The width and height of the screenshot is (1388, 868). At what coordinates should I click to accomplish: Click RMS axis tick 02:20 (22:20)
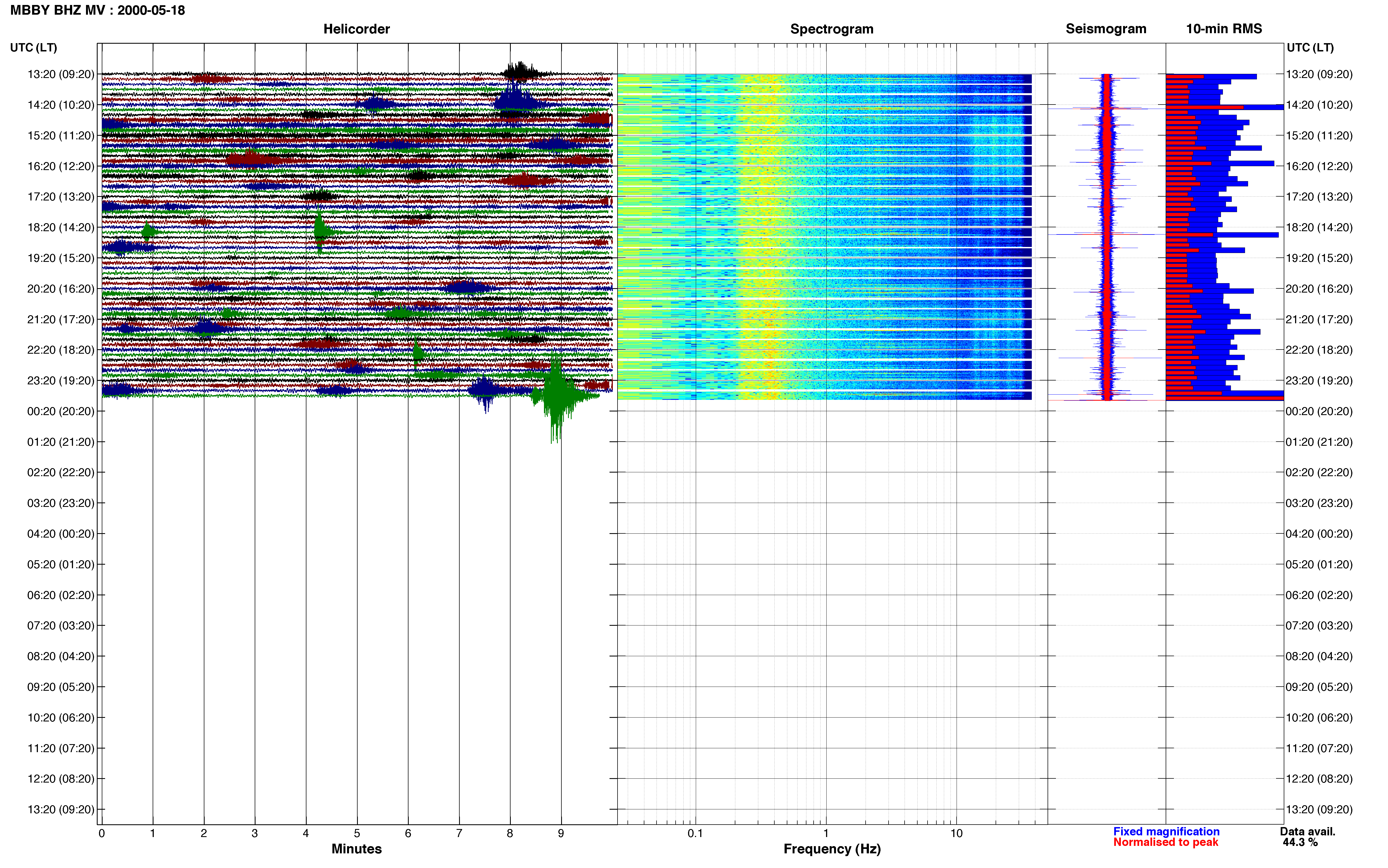pyautogui.click(x=1319, y=473)
